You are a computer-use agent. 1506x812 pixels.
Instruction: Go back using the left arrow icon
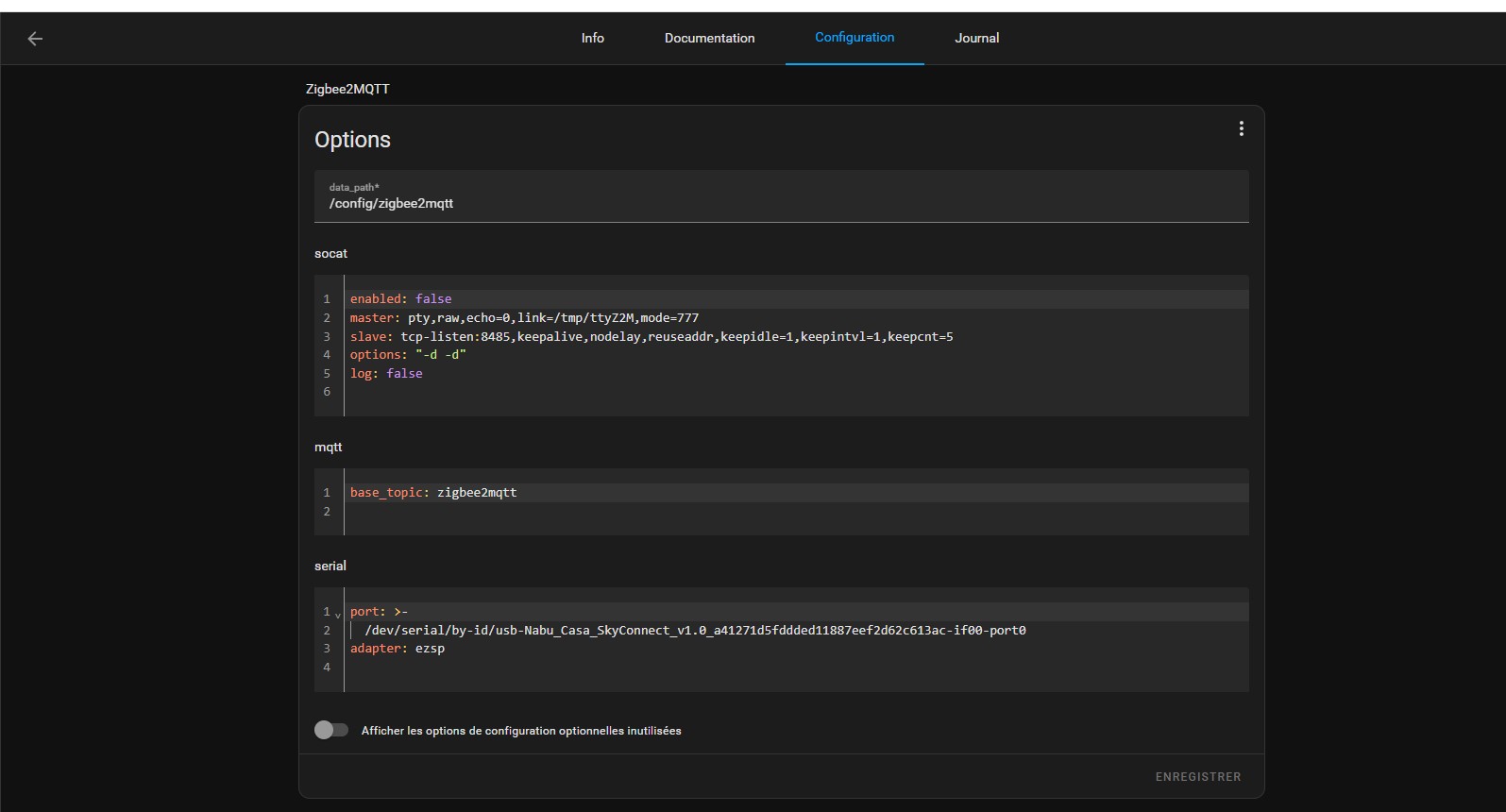tap(35, 39)
